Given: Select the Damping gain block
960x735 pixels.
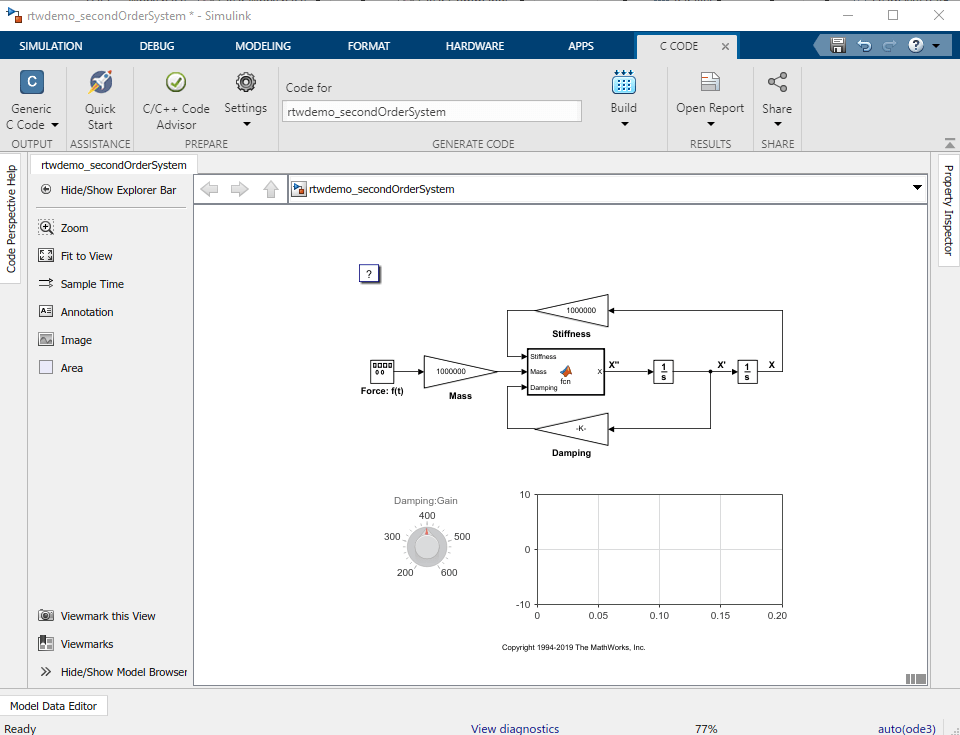Looking at the screenshot, I should click(x=572, y=429).
